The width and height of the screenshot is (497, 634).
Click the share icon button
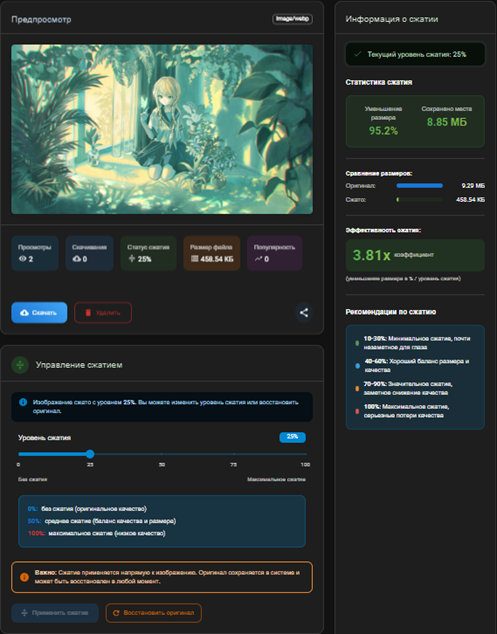click(x=304, y=313)
